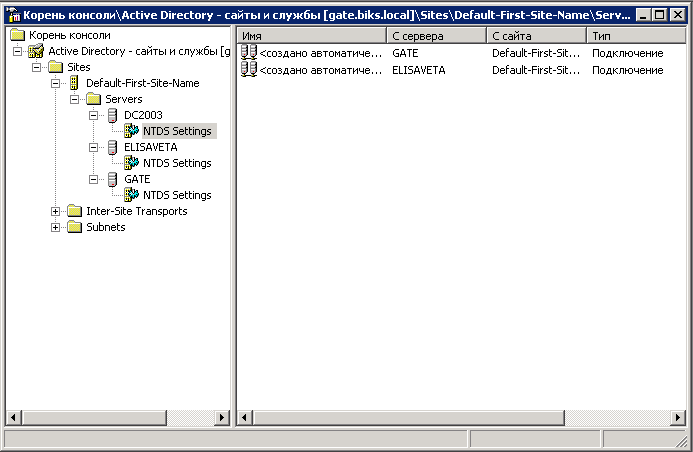The width and height of the screenshot is (693, 452).
Task: Select the highlighted NTDS Settings label under DC2003
Action: click(x=178, y=131)
